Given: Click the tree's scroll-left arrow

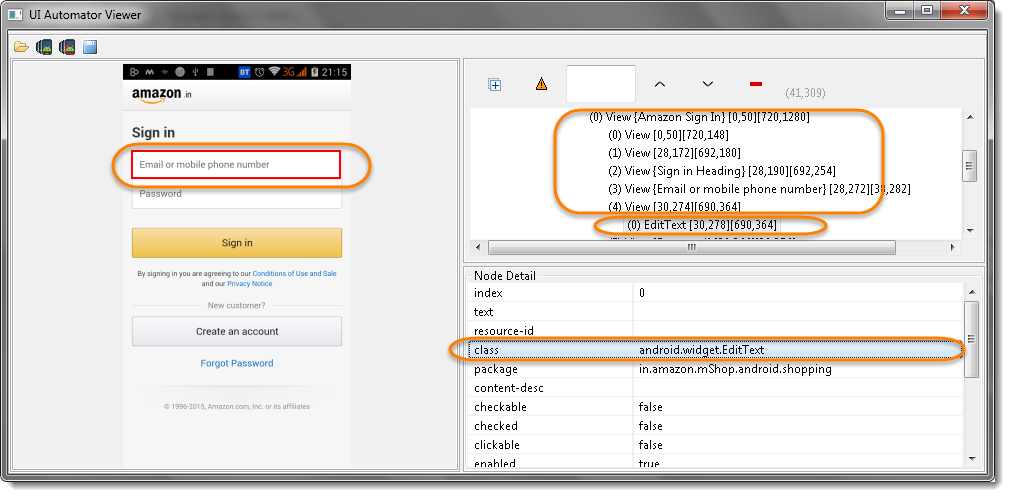Looking at the screenshot, I should 477,247.
